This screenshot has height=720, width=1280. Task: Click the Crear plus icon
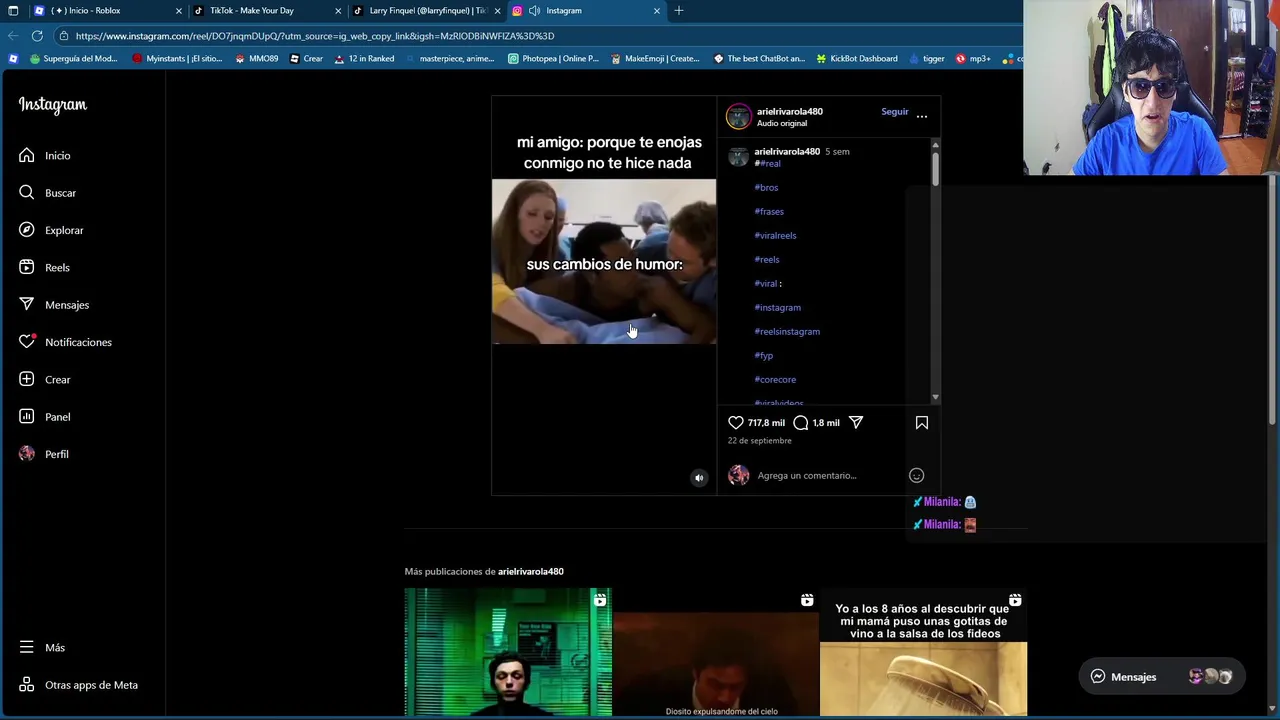coord(27,379)
